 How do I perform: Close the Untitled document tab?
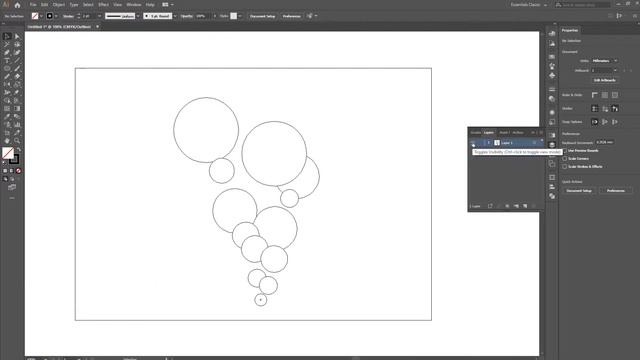click(97, 27)
